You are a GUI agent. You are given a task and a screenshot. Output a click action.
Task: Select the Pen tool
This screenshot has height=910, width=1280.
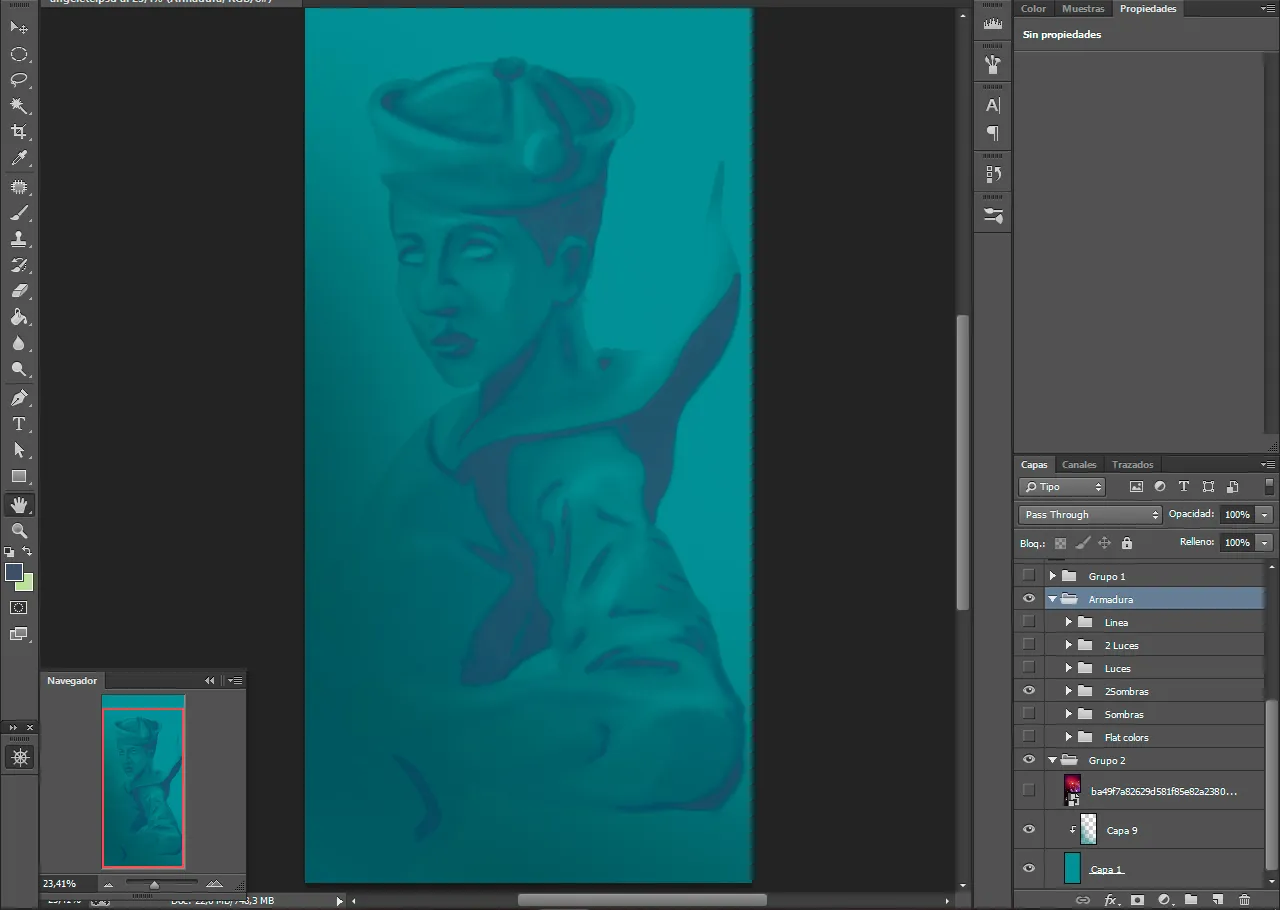pyautogui.click(x=19, y=398)
